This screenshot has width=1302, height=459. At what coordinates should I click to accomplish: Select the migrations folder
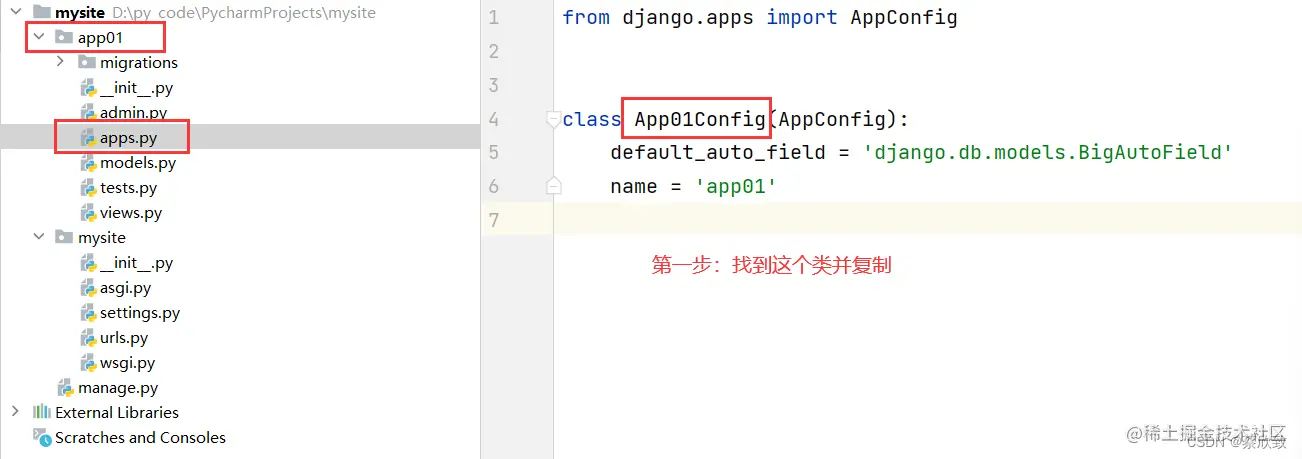[x=139, y=62]
